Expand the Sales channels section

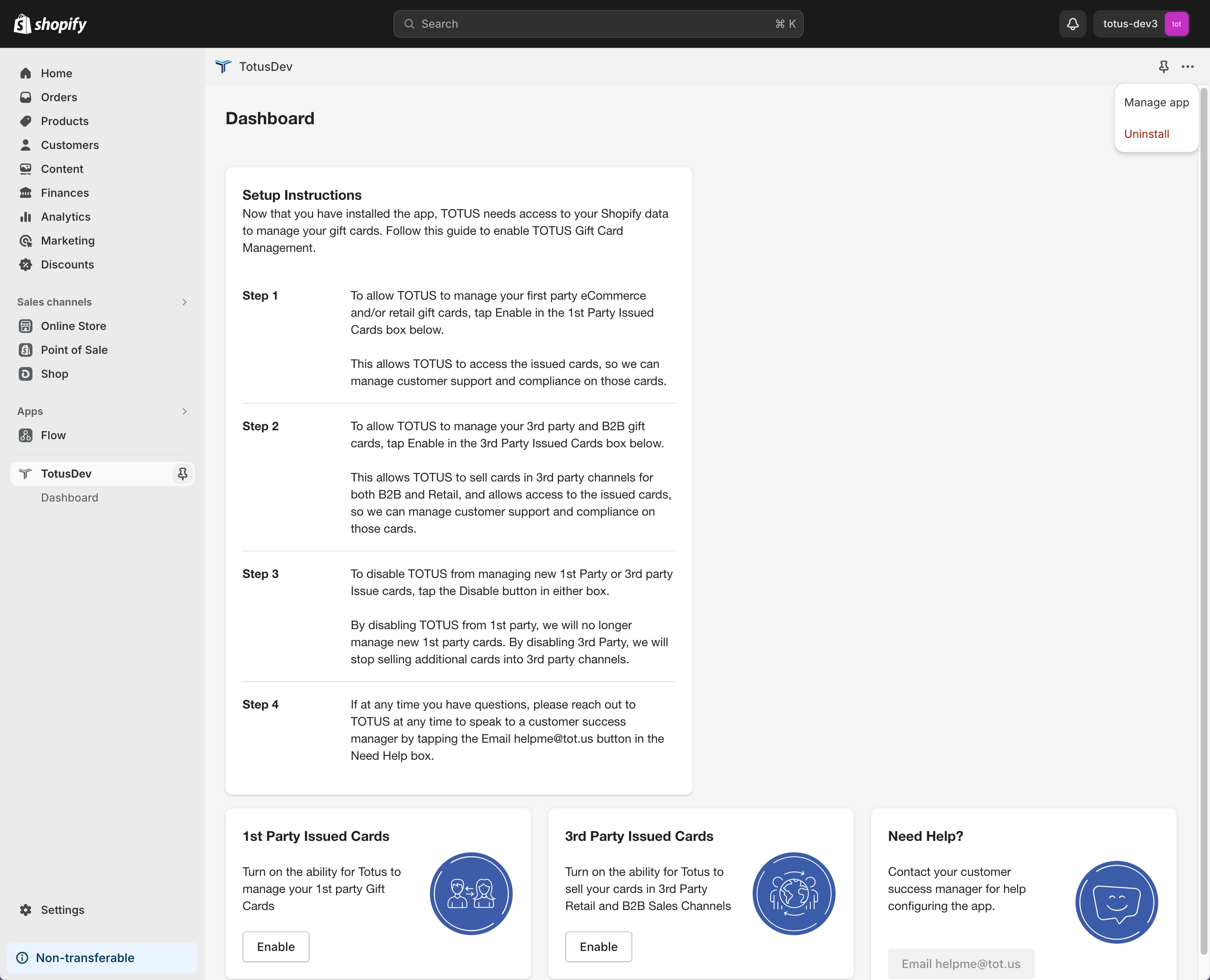click(184, 302)
